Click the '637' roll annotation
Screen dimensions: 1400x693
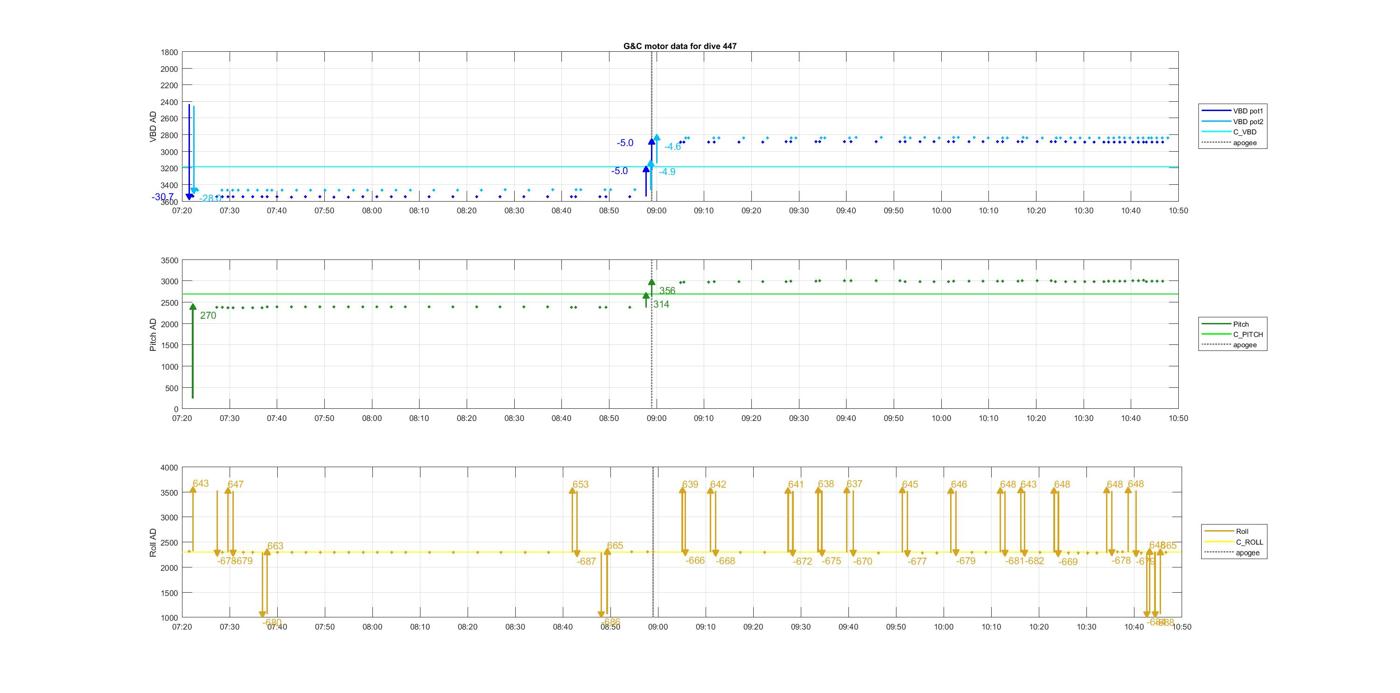point(854,484)
